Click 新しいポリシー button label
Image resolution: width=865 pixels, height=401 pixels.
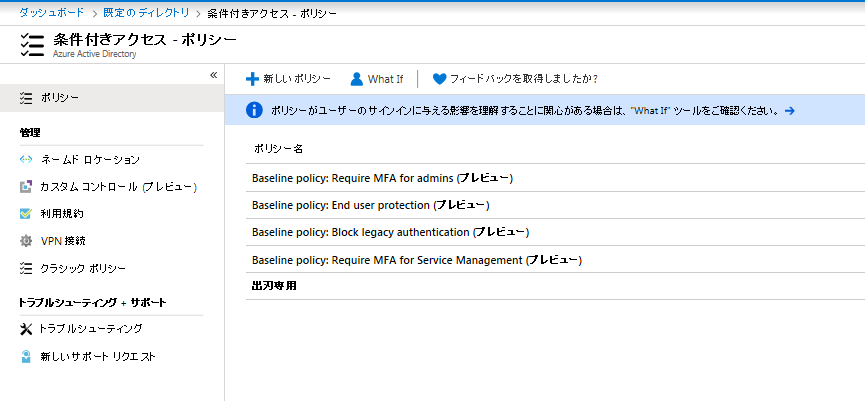click(x=297, y=79)
